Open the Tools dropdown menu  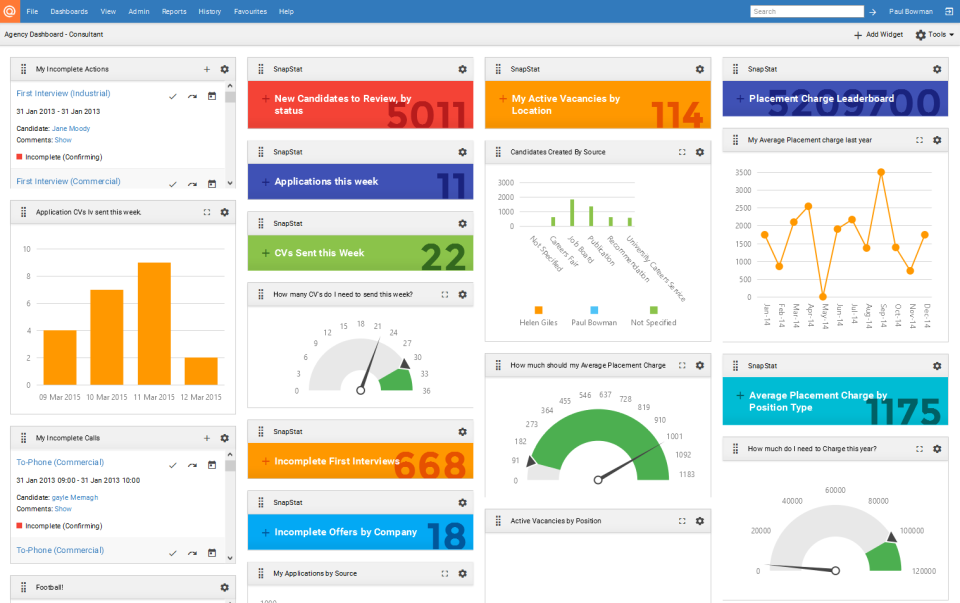coord(935,34)
